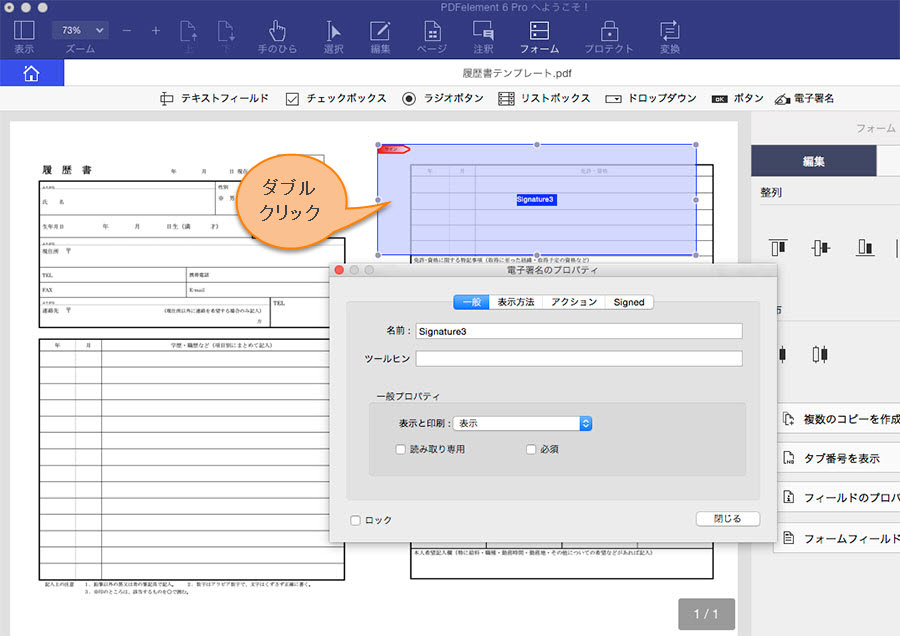Enable the 読み取り専用 checkbox
The width and height of the screenshot is (900, 636).
[x=401, y=449]
